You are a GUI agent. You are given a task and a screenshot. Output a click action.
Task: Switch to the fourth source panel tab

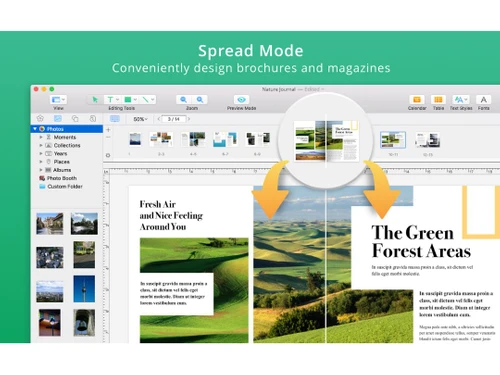(93, 118)
